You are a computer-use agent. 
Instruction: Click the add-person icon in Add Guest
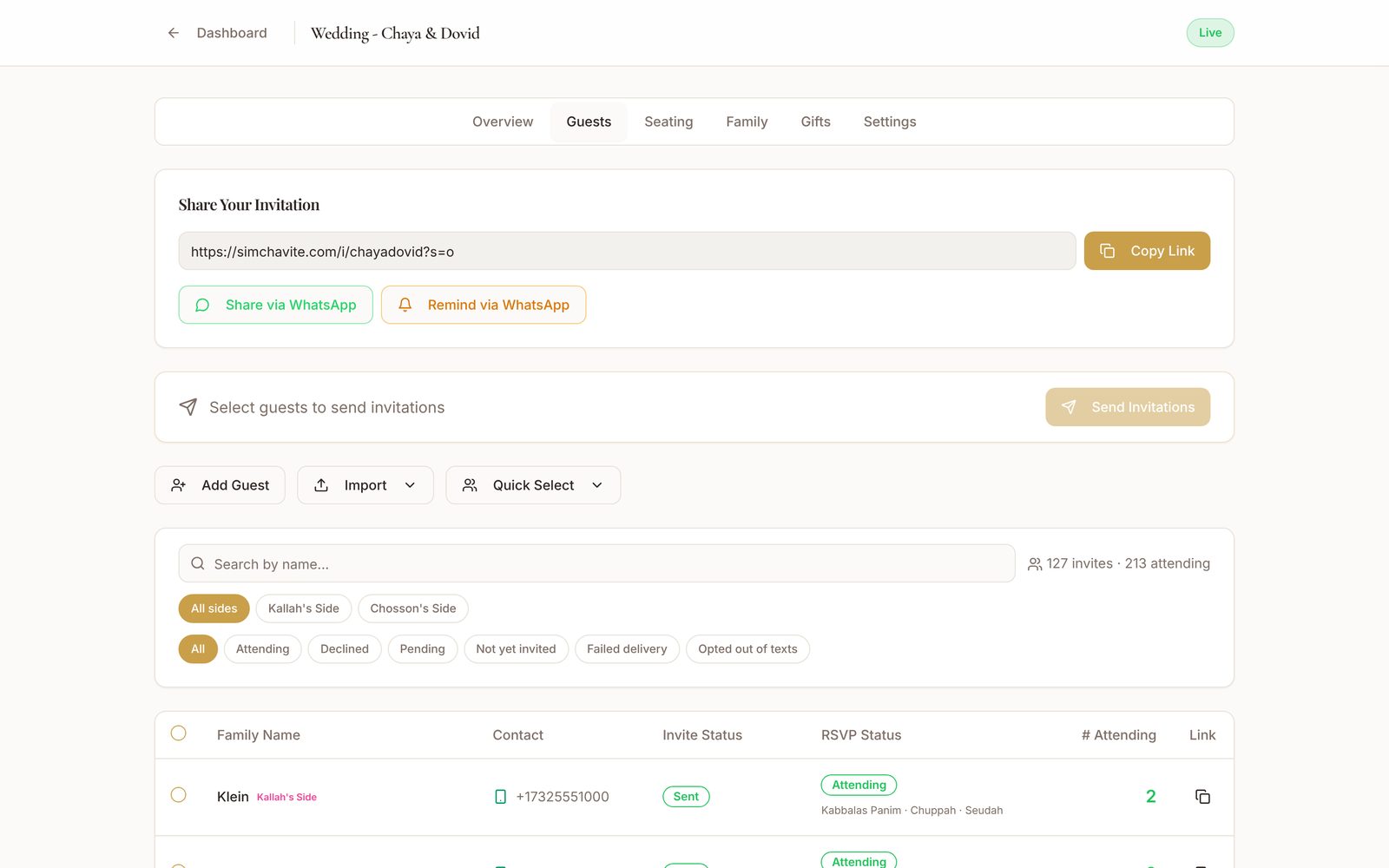[178, 485]
